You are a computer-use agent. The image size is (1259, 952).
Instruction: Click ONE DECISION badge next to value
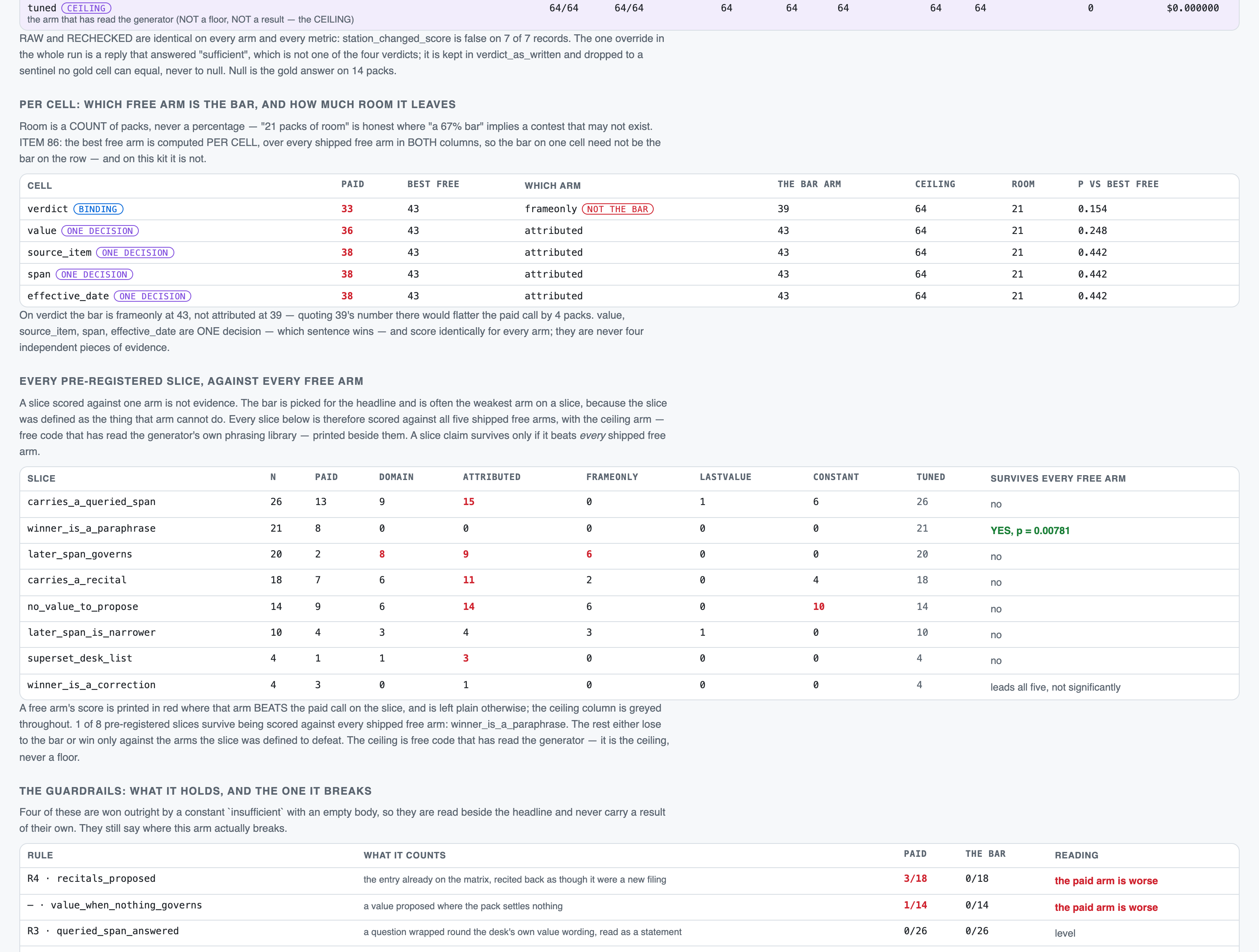coord(100,230)
